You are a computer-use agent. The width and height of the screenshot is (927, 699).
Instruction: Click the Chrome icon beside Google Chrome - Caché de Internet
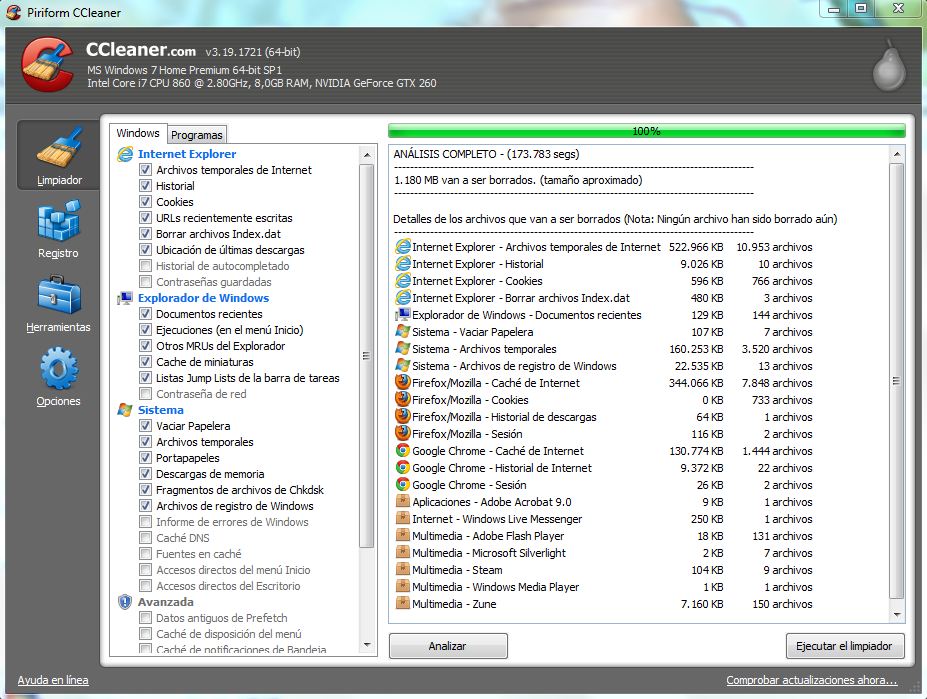403,451
